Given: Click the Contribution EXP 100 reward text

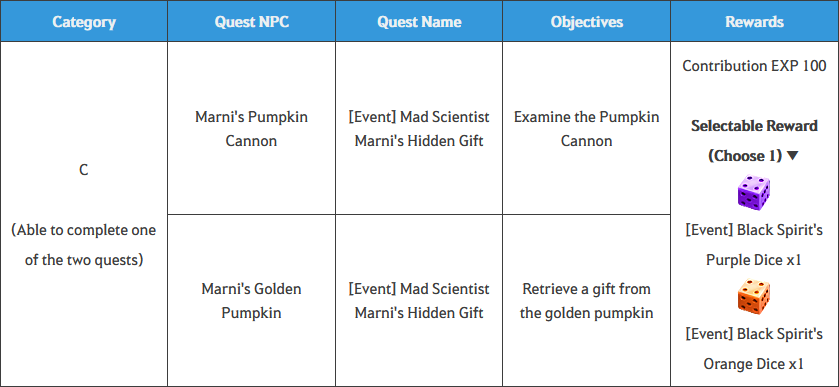Looking at the screenshot, I should pyautogui.click(x=754, y=66).
